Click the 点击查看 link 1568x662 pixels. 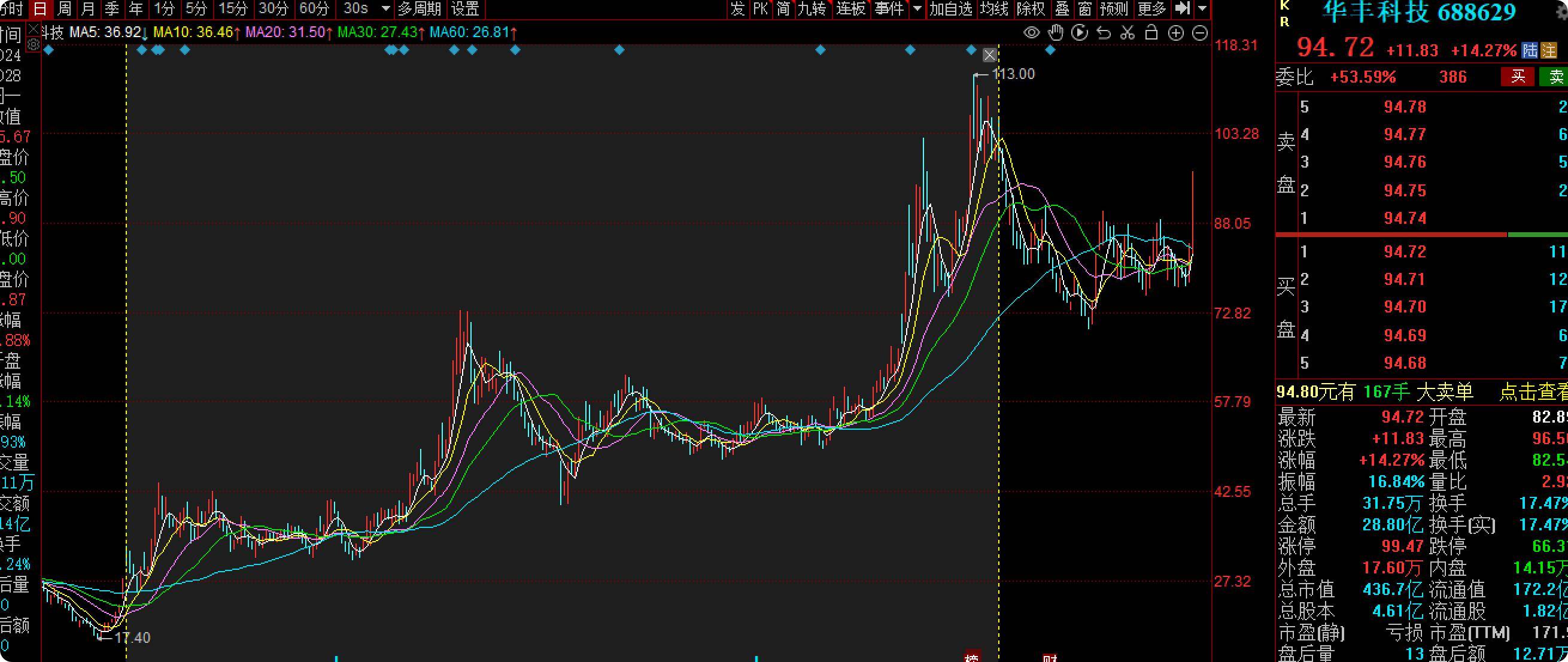(1533, 392)
